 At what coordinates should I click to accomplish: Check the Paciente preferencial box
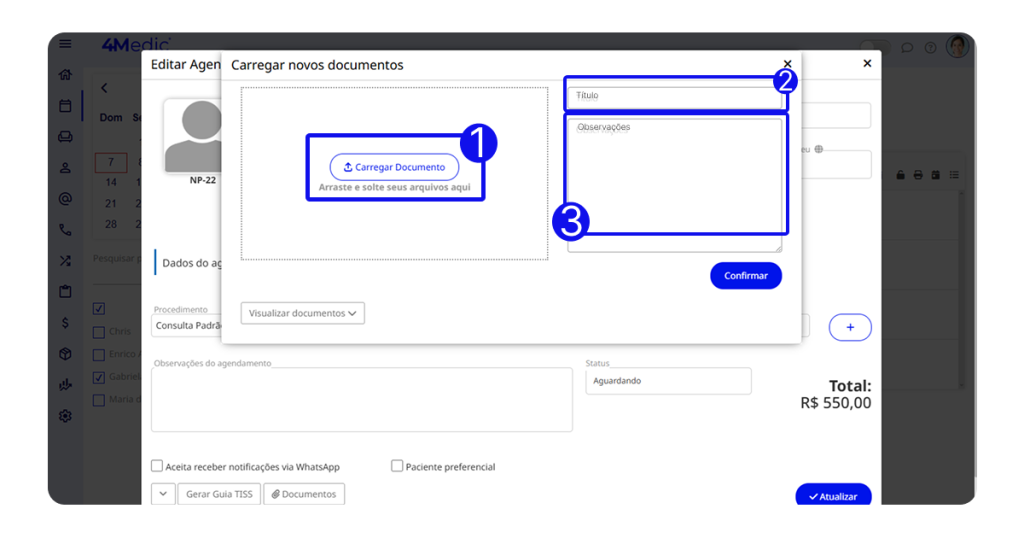[x=397, y=466]
